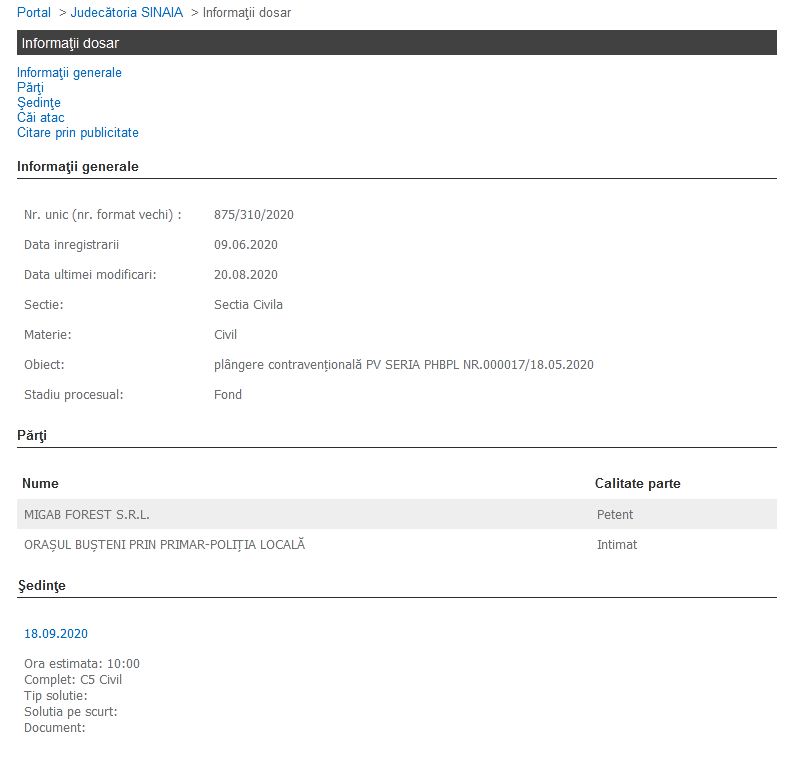The width and height of the screenshot is (805, 767).
Task: Click the Calitate parte column header
Action: click(637, 483)
